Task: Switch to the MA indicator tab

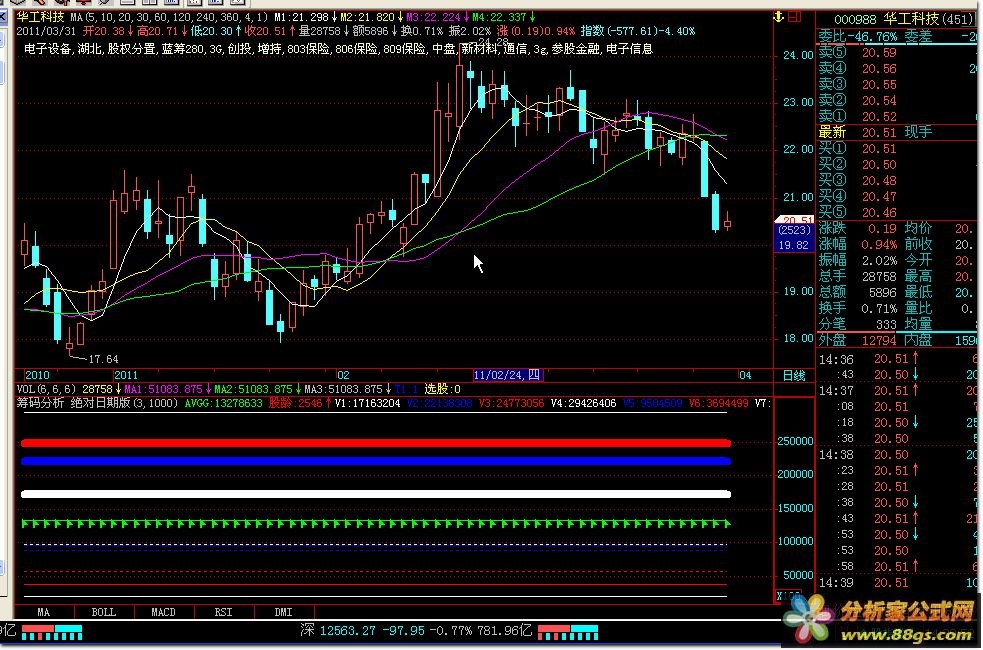Action: (43, 612)
